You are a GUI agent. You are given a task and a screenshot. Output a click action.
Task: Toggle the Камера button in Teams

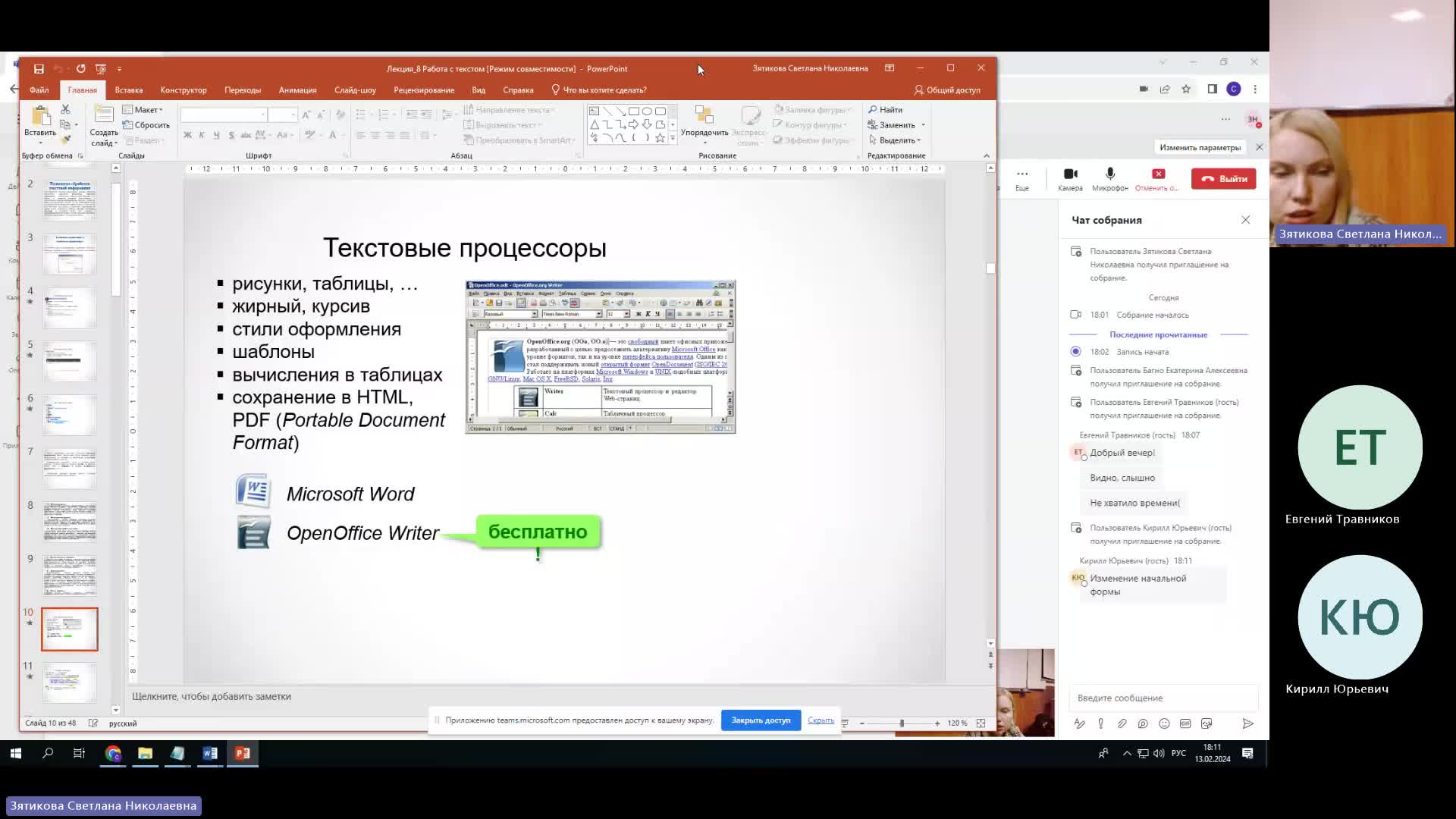click(x=1070, y=180)
